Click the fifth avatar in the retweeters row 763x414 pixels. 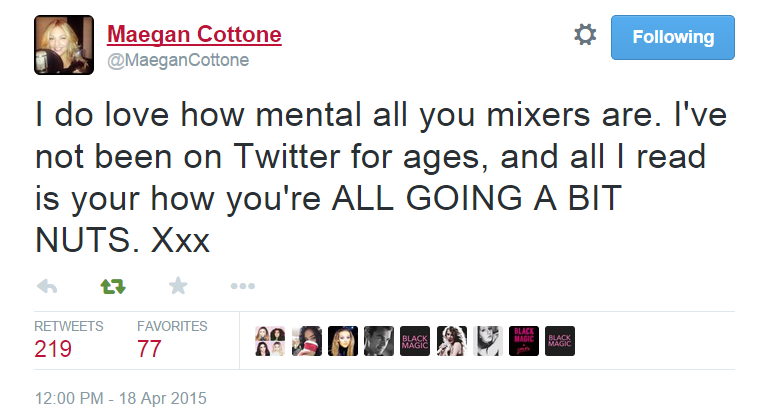point(415,341)
